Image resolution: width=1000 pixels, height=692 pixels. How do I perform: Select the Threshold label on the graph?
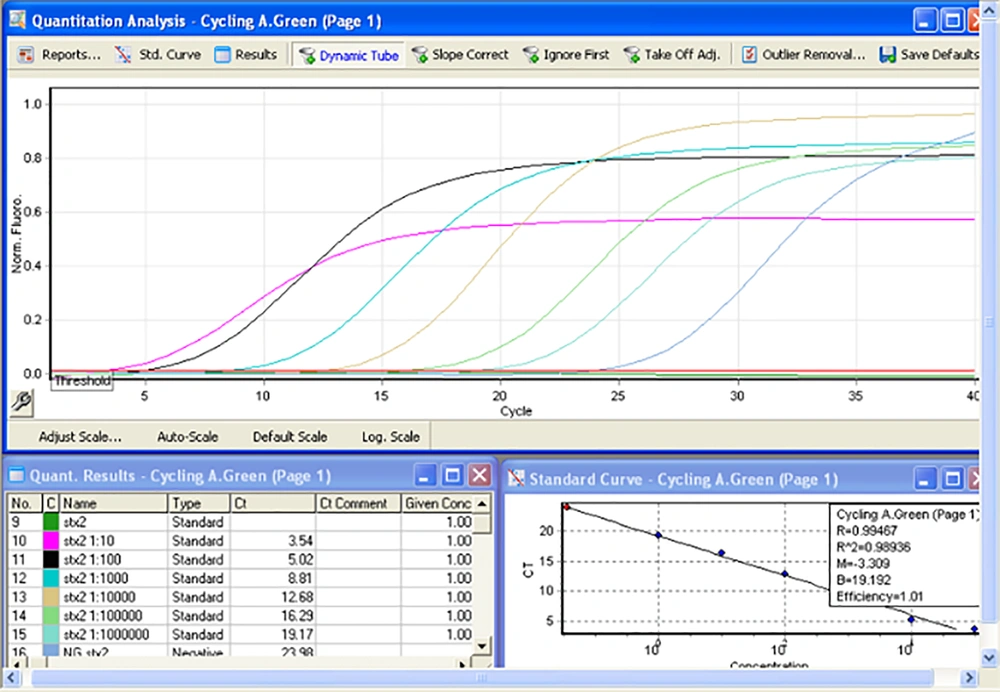[x=82, y=381]
